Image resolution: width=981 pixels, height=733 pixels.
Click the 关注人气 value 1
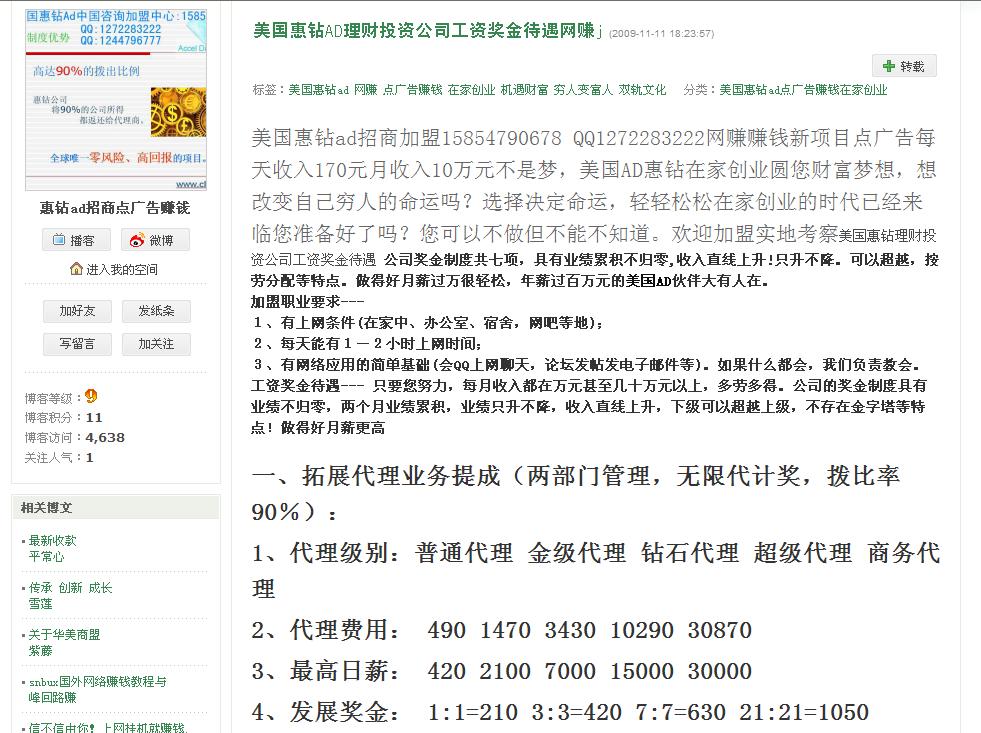tap(89, 457)
